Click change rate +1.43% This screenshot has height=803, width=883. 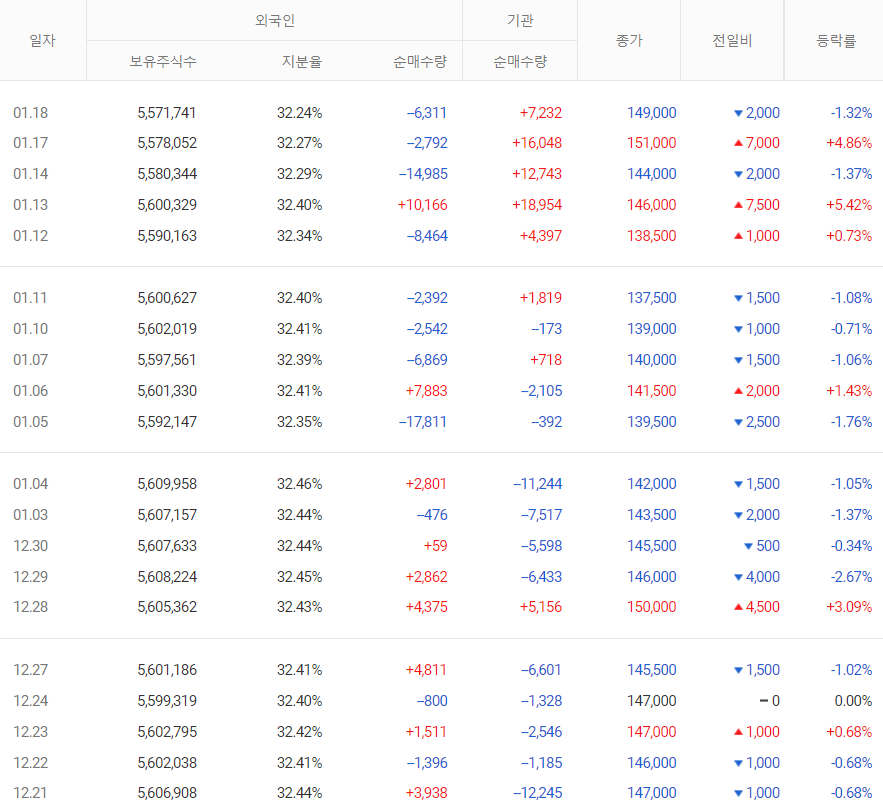pyautogui.click(x=849, y=391)
